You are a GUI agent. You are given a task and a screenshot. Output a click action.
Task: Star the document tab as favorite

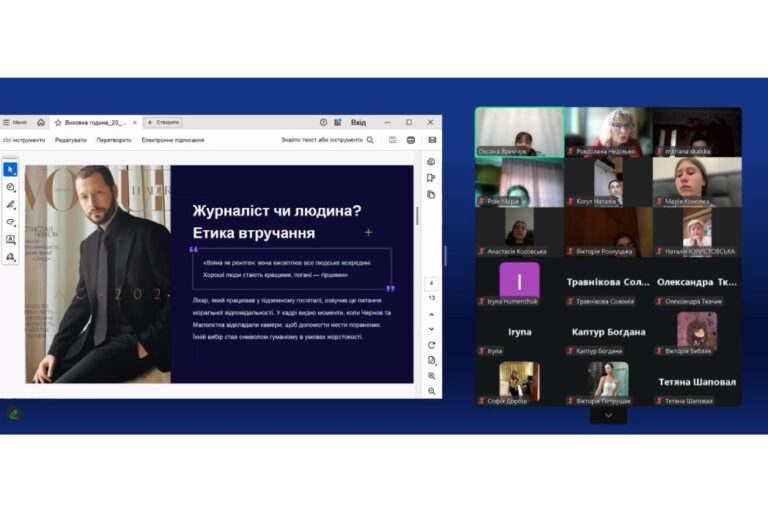tap(58, 122)
